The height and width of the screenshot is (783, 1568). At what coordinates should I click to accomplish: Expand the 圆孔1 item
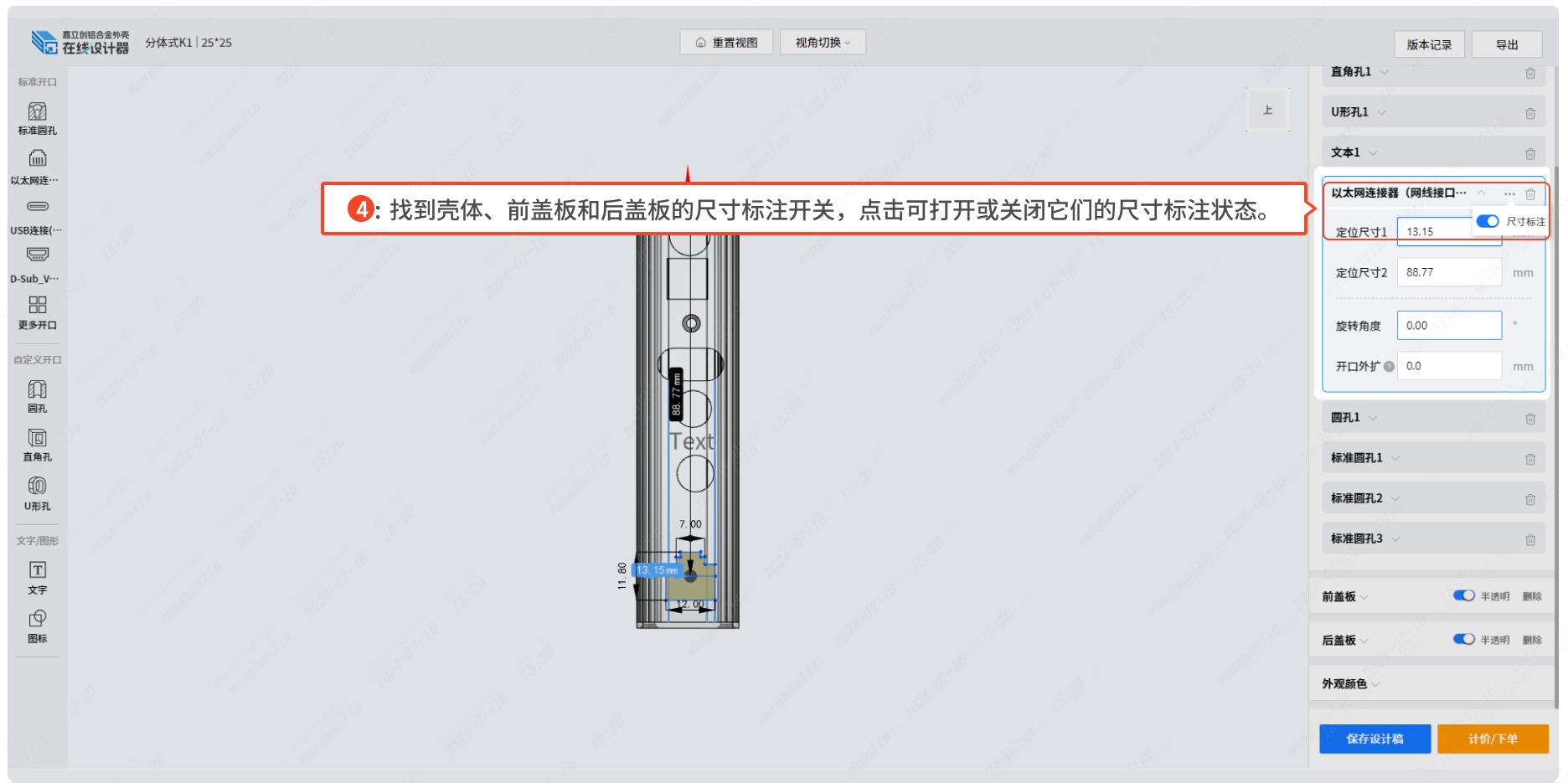click(1373, 418)
